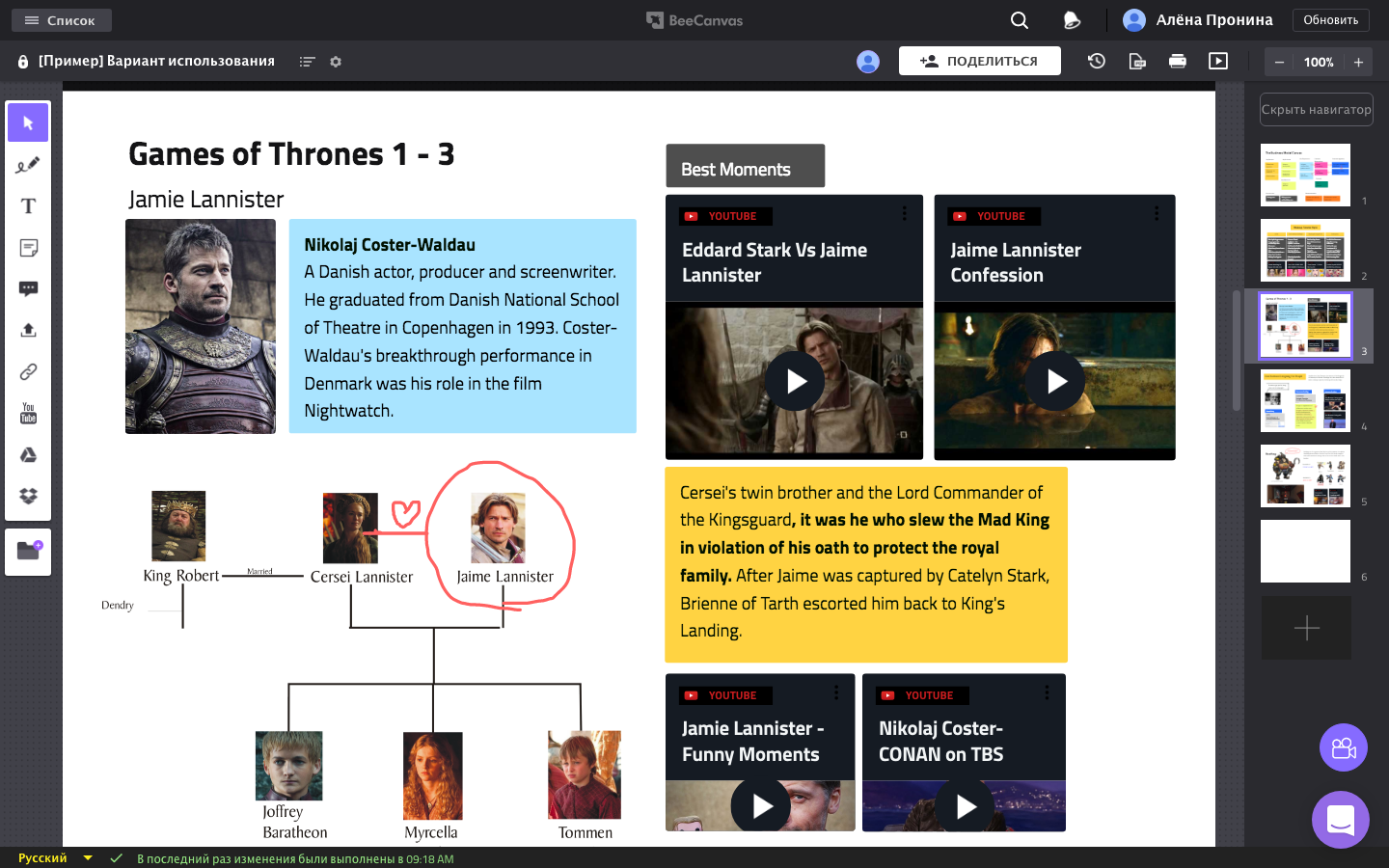Open page 2 thumbnail in navigator
The image size is (1389, 868).
[1305, 250]
